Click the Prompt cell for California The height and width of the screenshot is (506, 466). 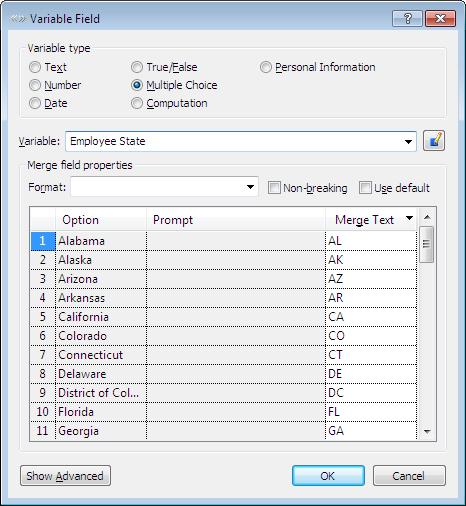236,317
